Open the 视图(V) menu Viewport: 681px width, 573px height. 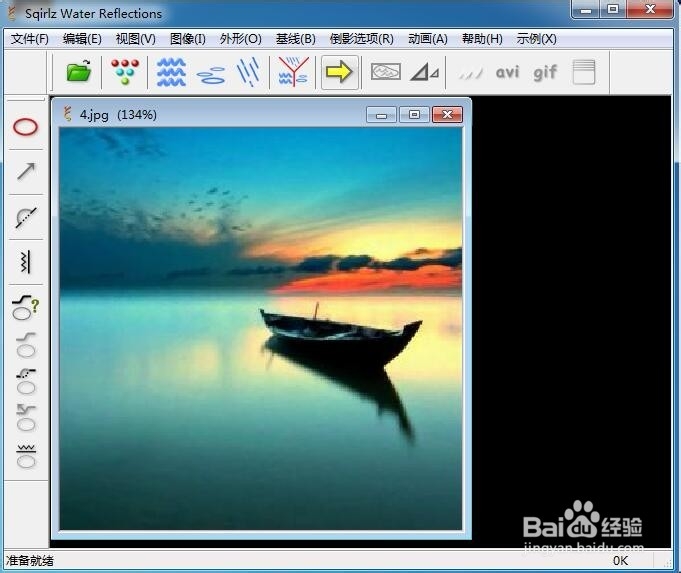pos(136,39)
